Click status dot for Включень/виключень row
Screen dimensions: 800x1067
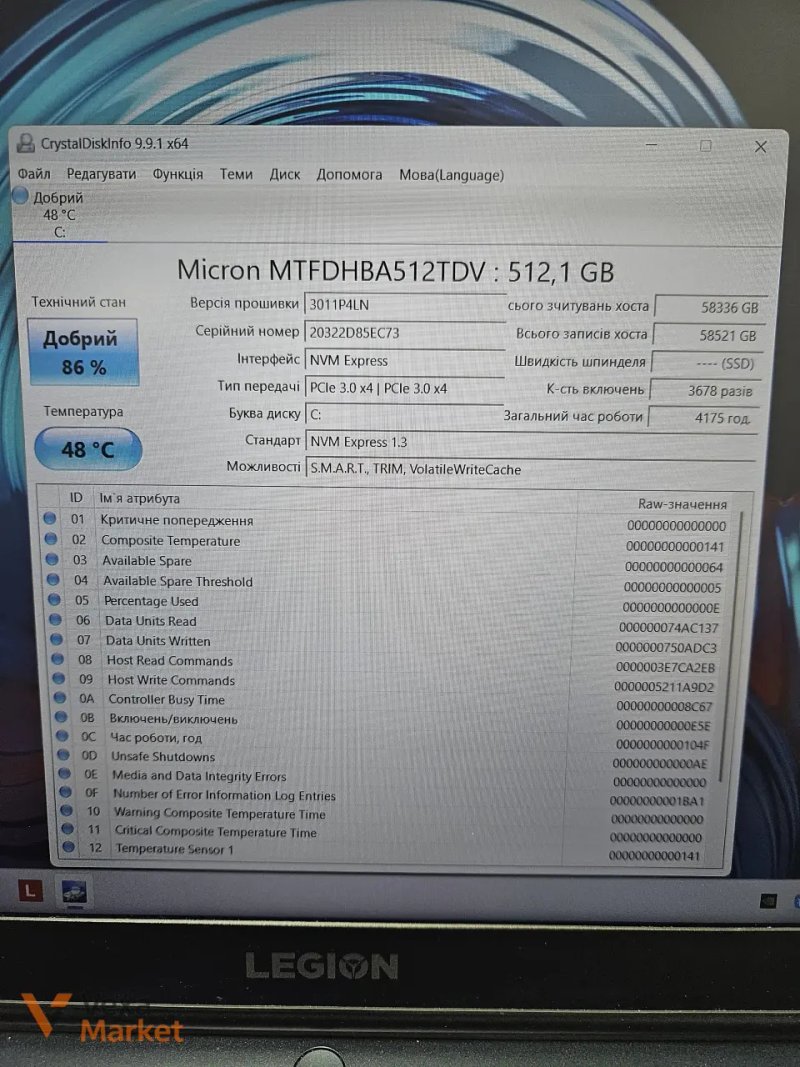coord(61,717)
